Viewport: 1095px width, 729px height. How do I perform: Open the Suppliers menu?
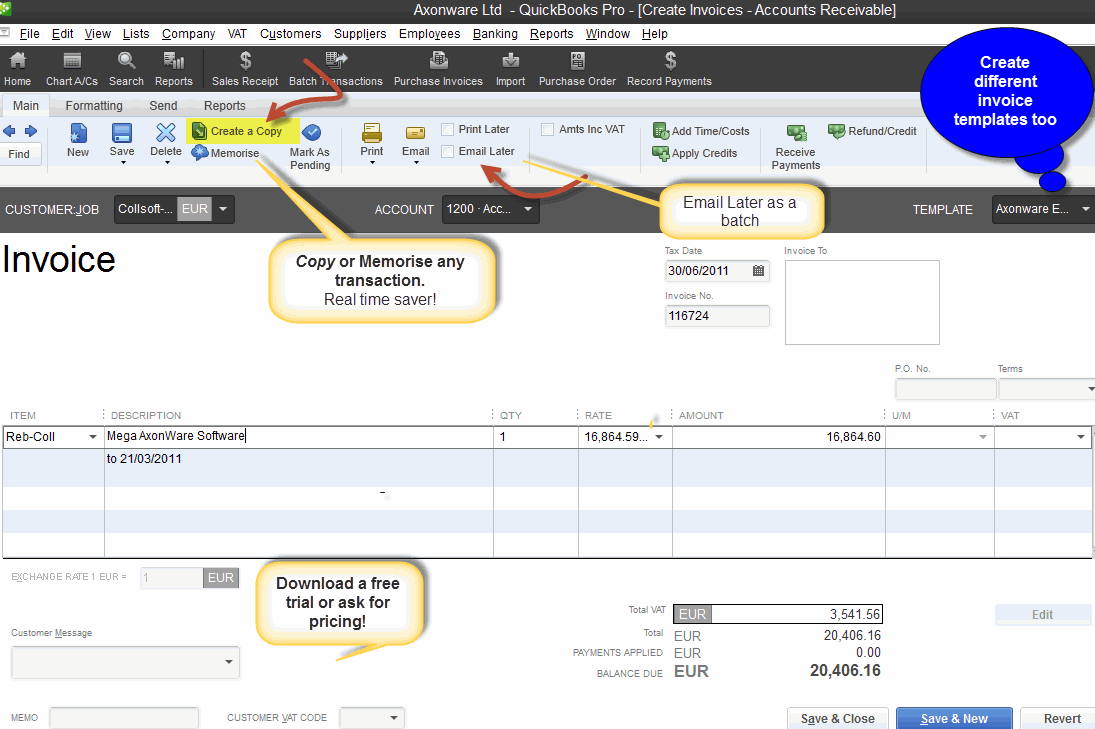[x=360, y=34]
